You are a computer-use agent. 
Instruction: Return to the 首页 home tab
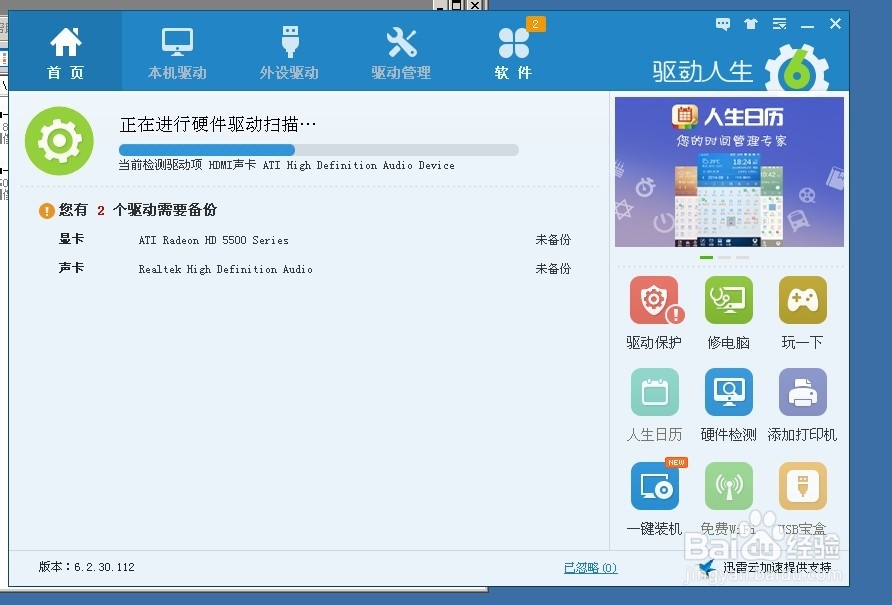coord(65,50)
